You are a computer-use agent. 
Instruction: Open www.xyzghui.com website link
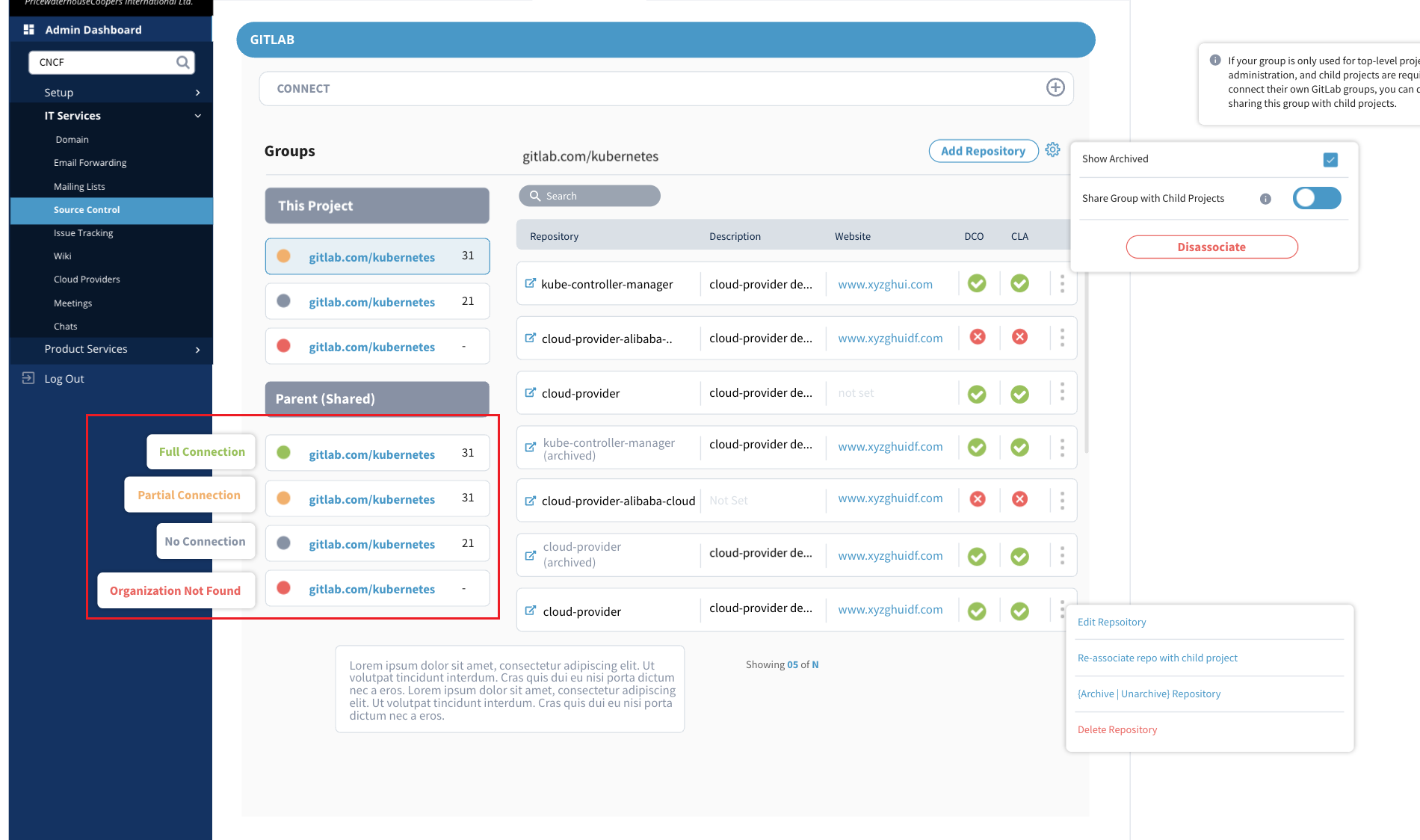coord(885,284)
